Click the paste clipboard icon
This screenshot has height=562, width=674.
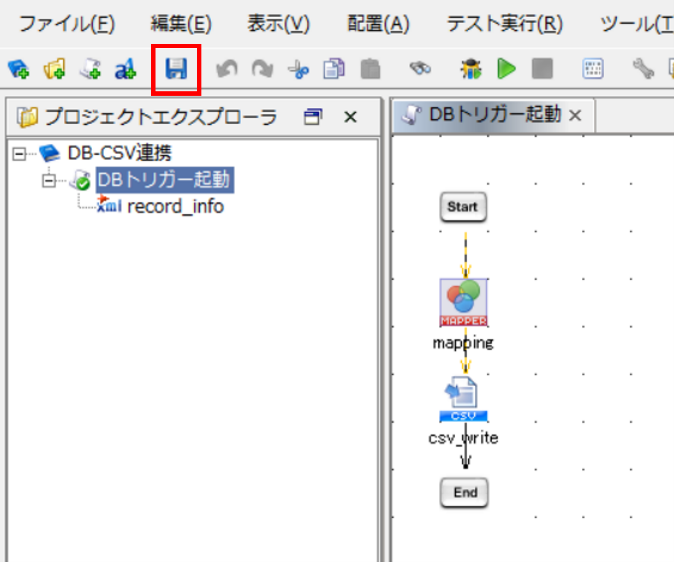coord(370,69)
